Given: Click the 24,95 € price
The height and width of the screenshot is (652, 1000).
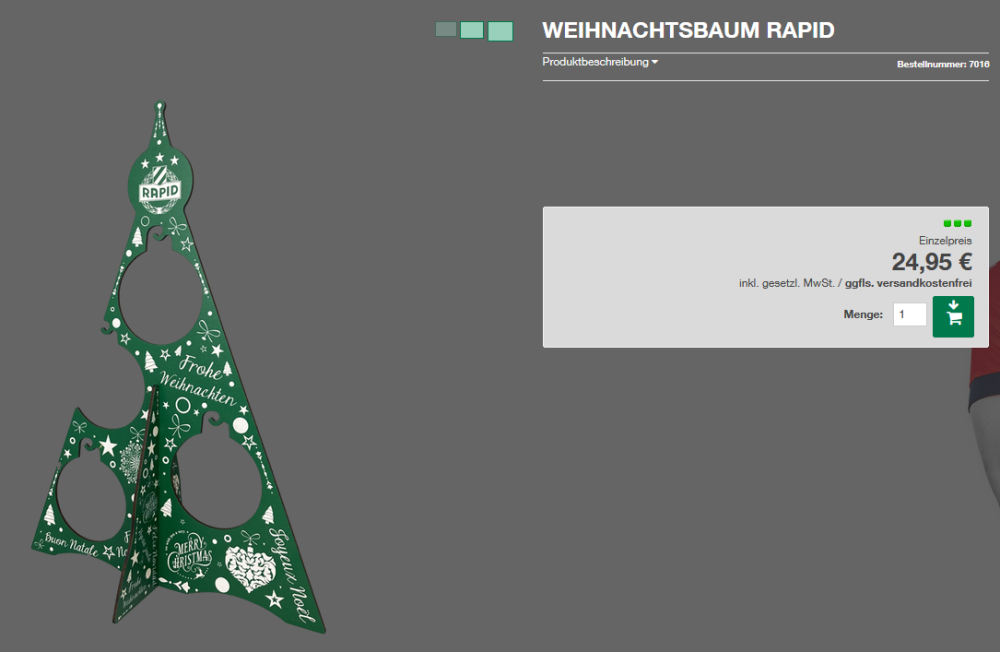Looking at the screenshot, I should tap(932, 262).
